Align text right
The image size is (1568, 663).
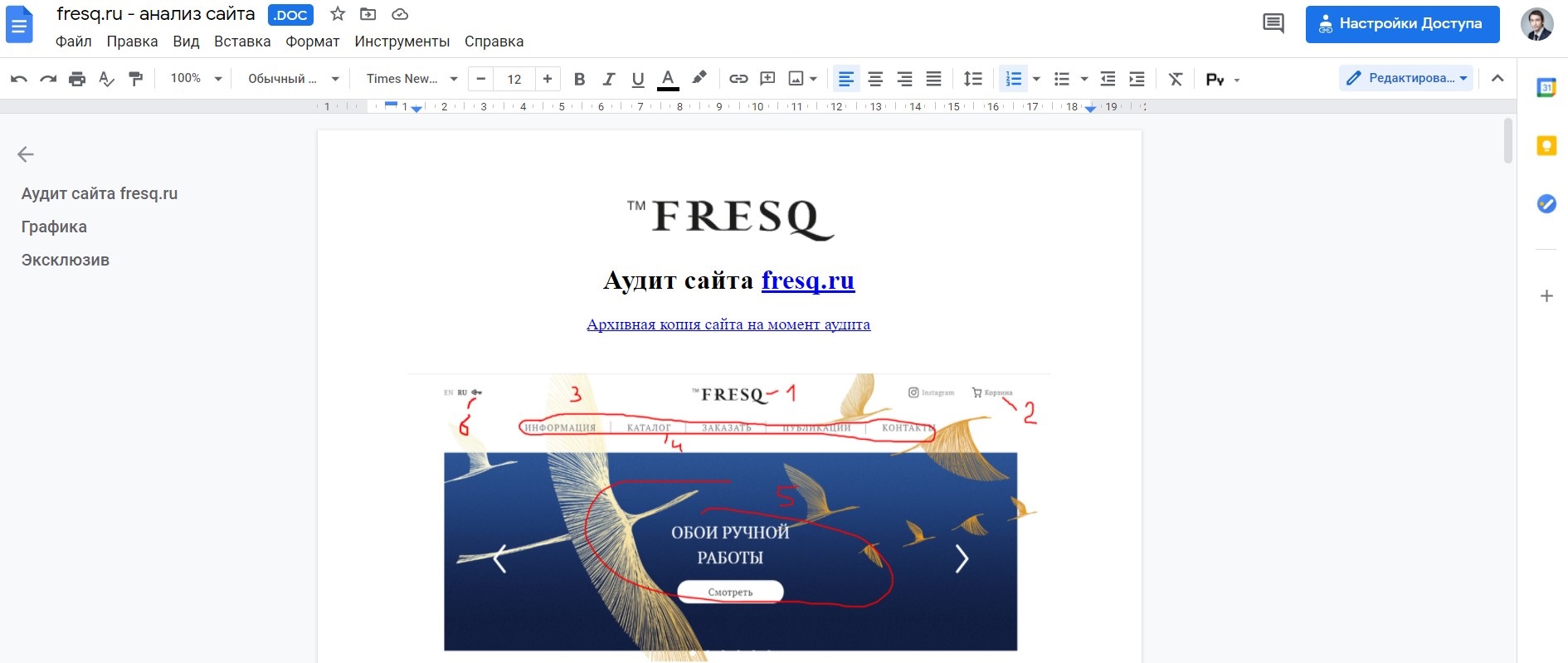point(904,79)
